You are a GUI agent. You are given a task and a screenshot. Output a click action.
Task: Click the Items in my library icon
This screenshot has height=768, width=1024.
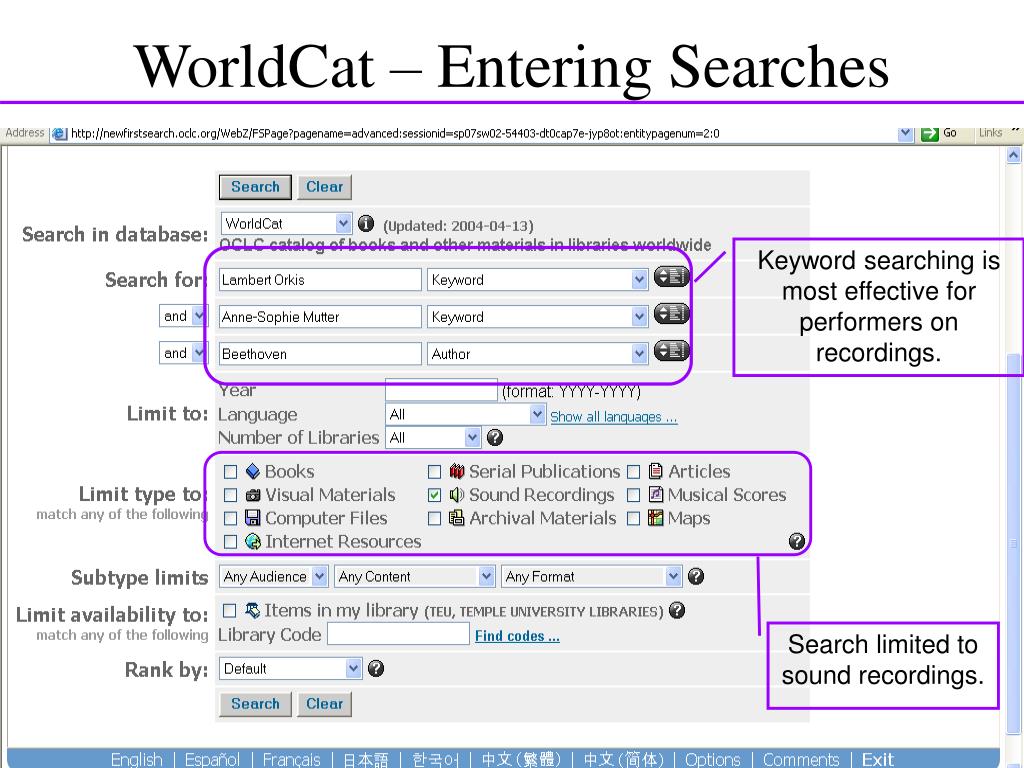coord(252,610)
